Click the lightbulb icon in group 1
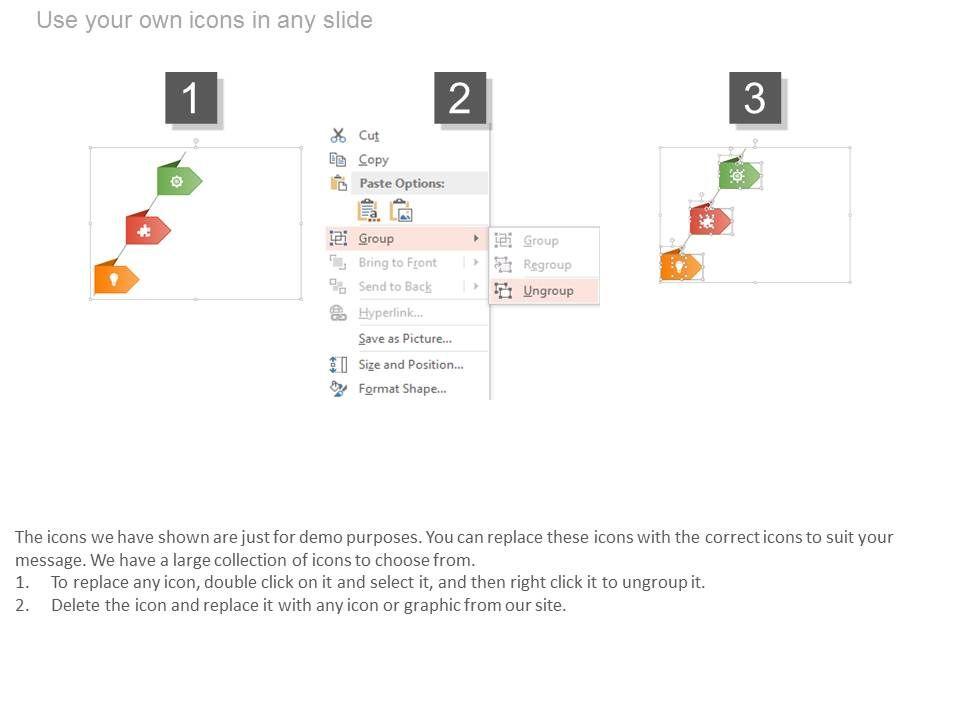 (114, 279)
